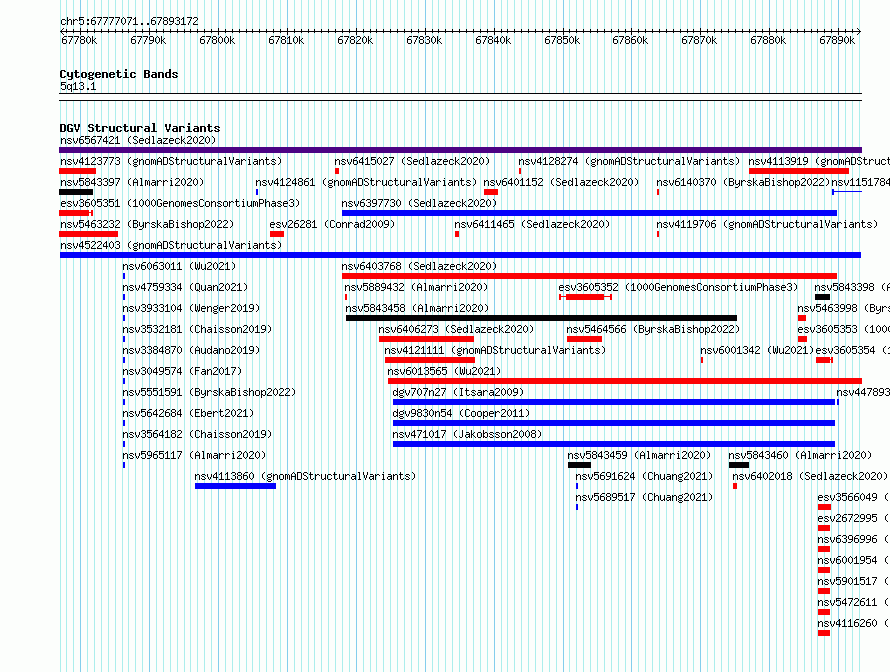The height and width of the screenshot is (672, 890).
Task: Click esv3605352 1000Genomes label
Action: (x=678, y=287)
